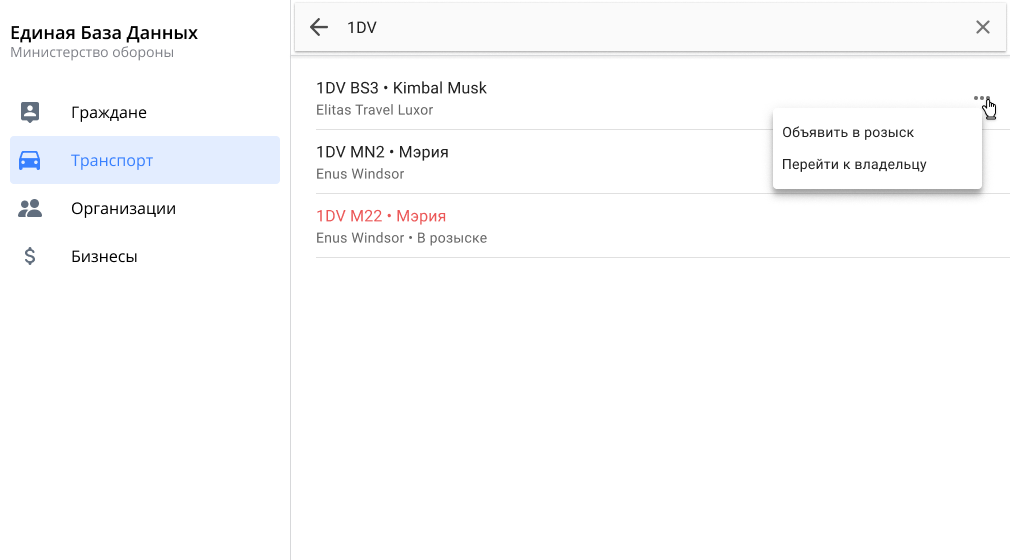The image size is (1010, 560).
Task: Click the Граждане person badge icon
Action: point(30,112)
